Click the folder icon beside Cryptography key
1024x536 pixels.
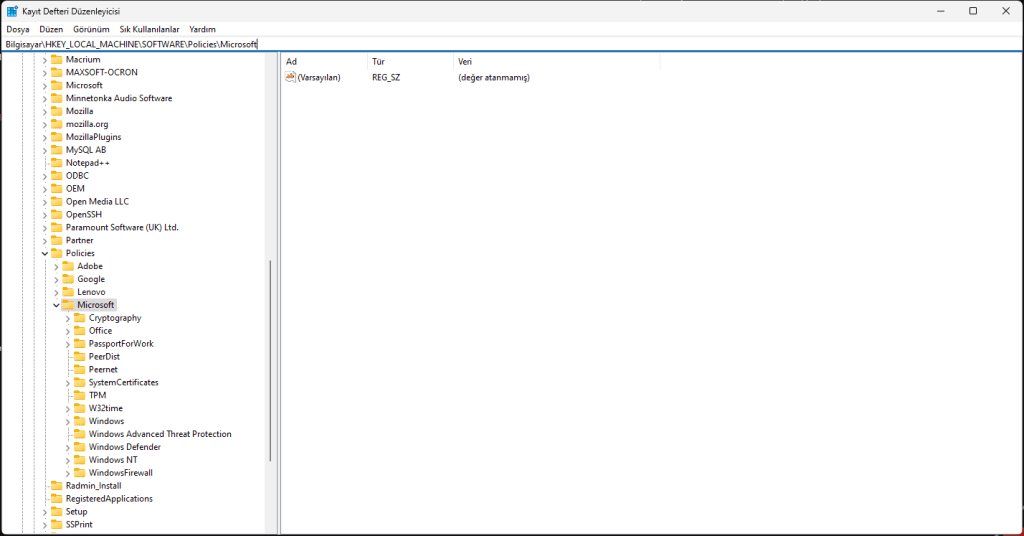click(80, 318)
